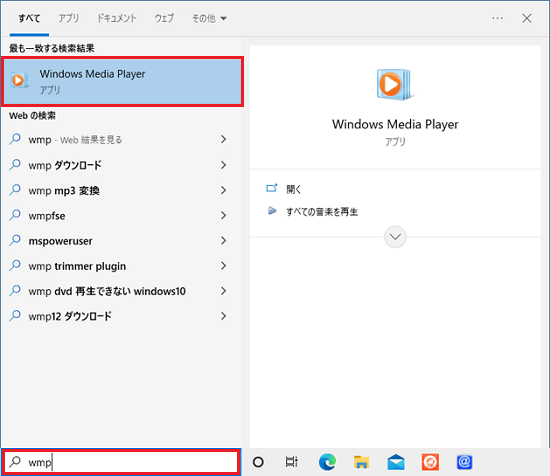The image size is (550, 476).
Task: Close the search panel with X
Action: tap(526, 18)
